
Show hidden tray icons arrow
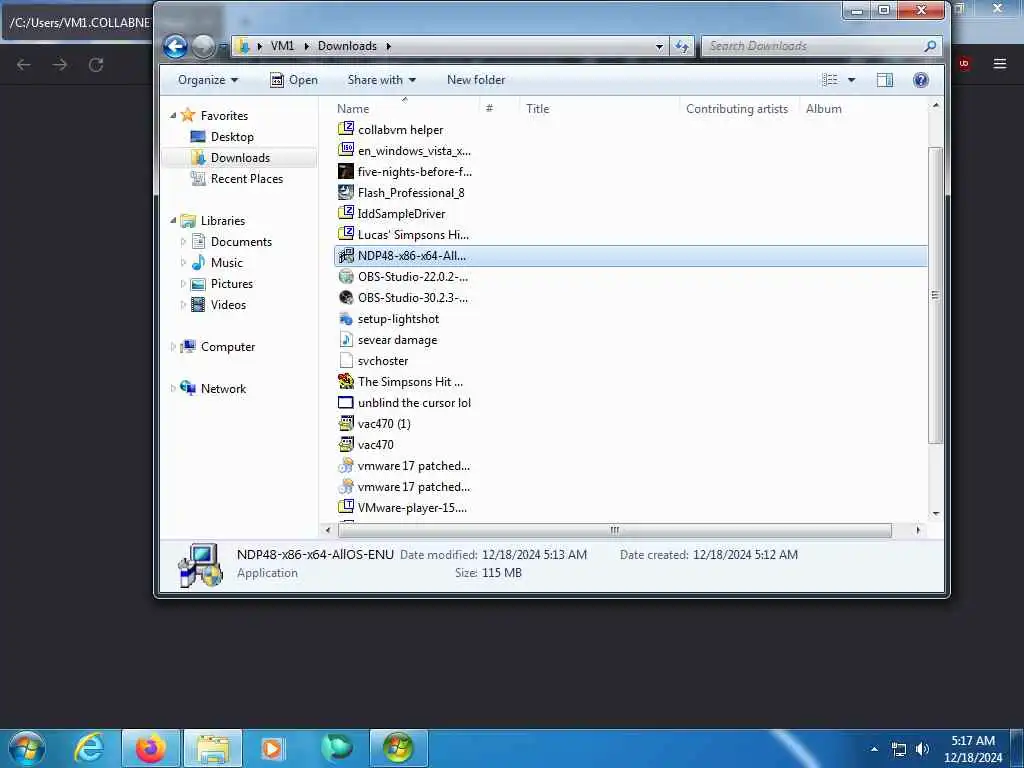pos(874,749)
